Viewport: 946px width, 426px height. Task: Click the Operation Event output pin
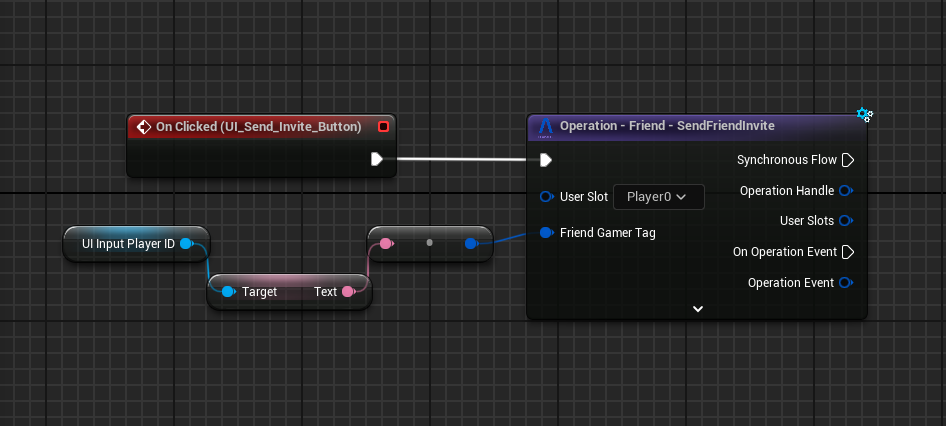[x=846, y=283]
